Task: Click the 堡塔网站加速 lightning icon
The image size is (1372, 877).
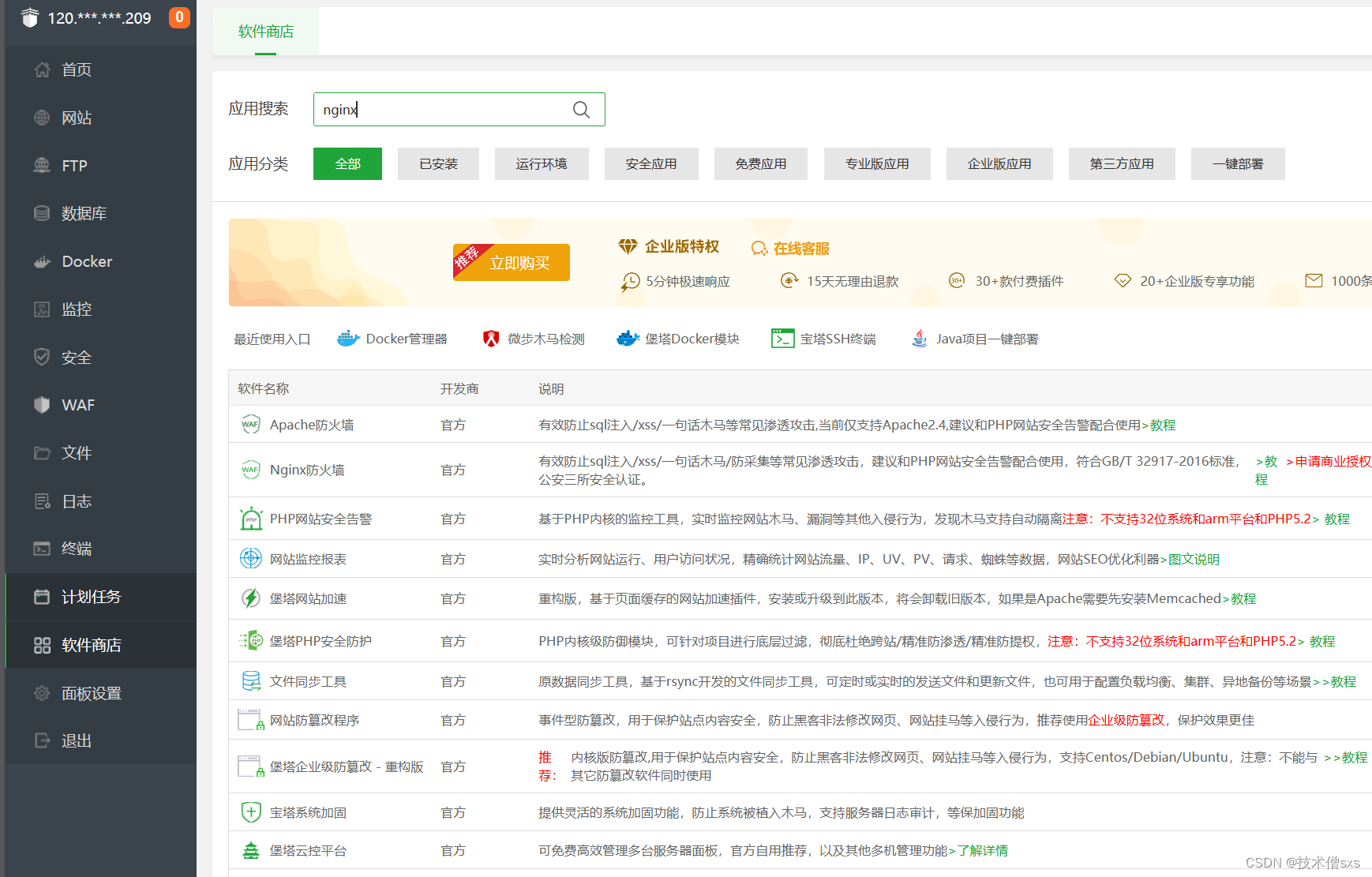Action: (x=250, y=598)
